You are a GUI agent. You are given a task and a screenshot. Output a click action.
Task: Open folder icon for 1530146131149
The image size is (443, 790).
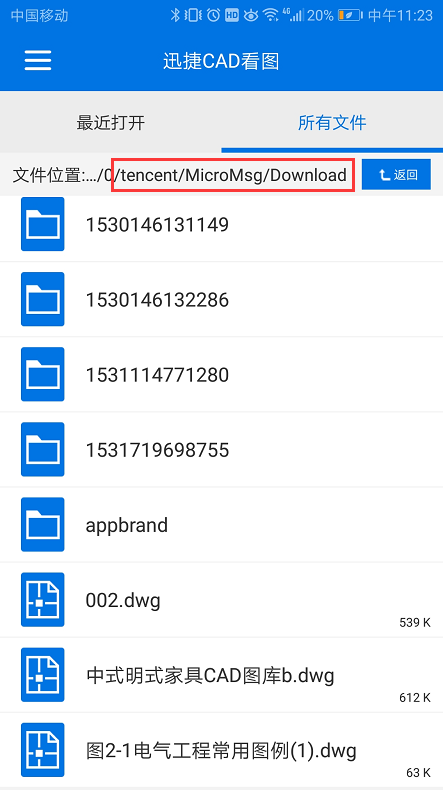(x=42, y=224)
